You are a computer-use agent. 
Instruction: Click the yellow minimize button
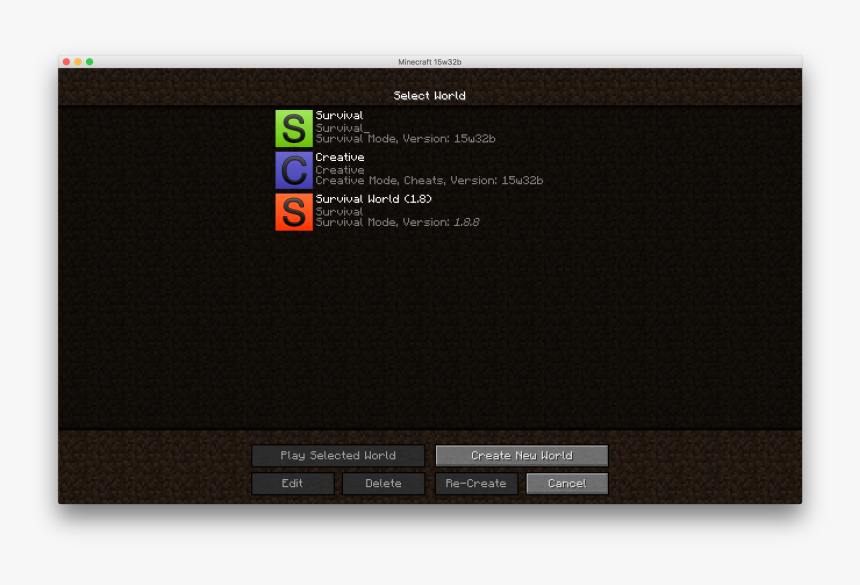(78, 61)
